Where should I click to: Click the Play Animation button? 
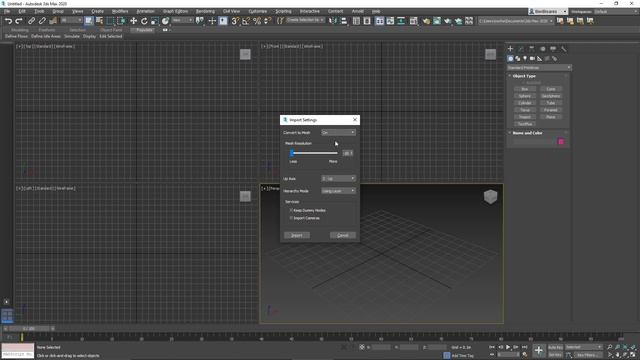click(x=508, y=347)
